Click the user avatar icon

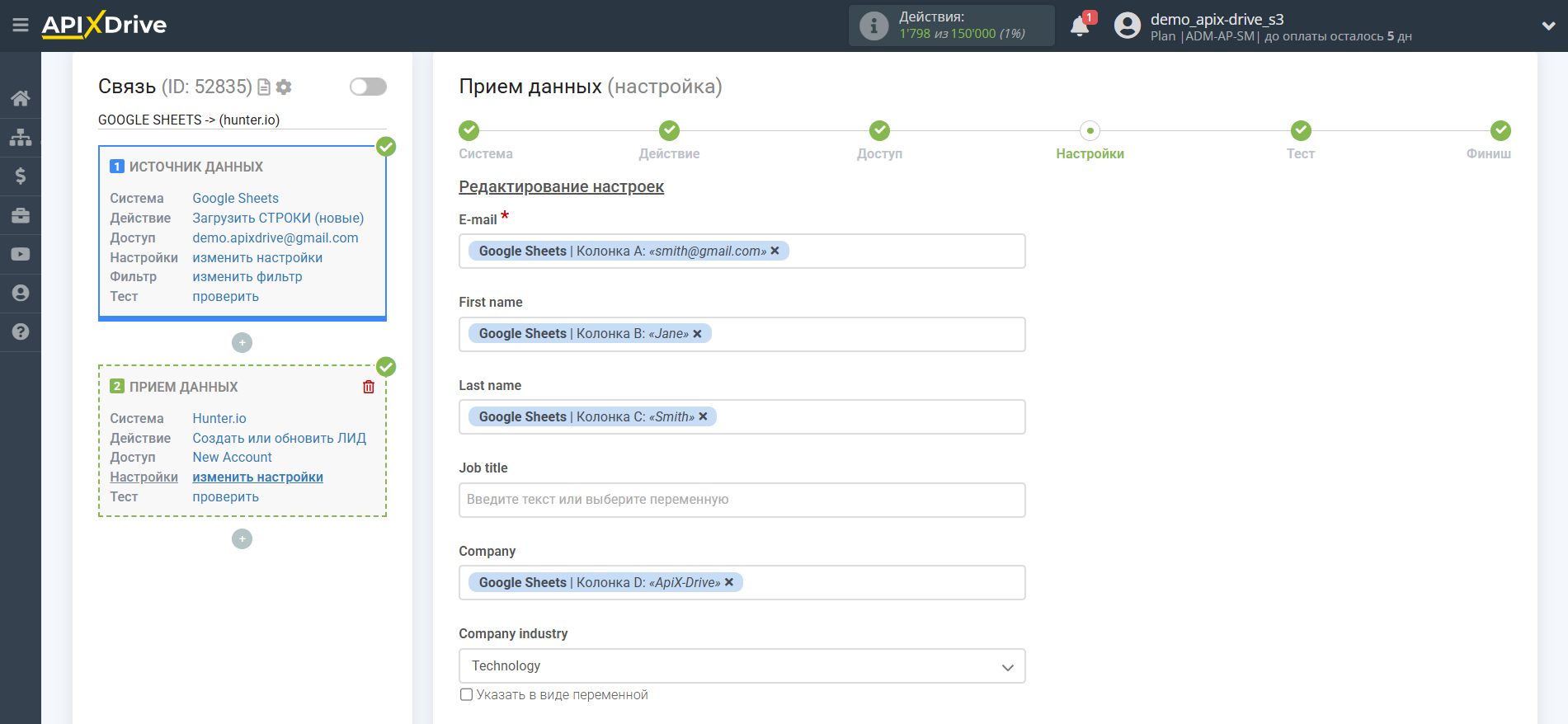(1127, 26)
